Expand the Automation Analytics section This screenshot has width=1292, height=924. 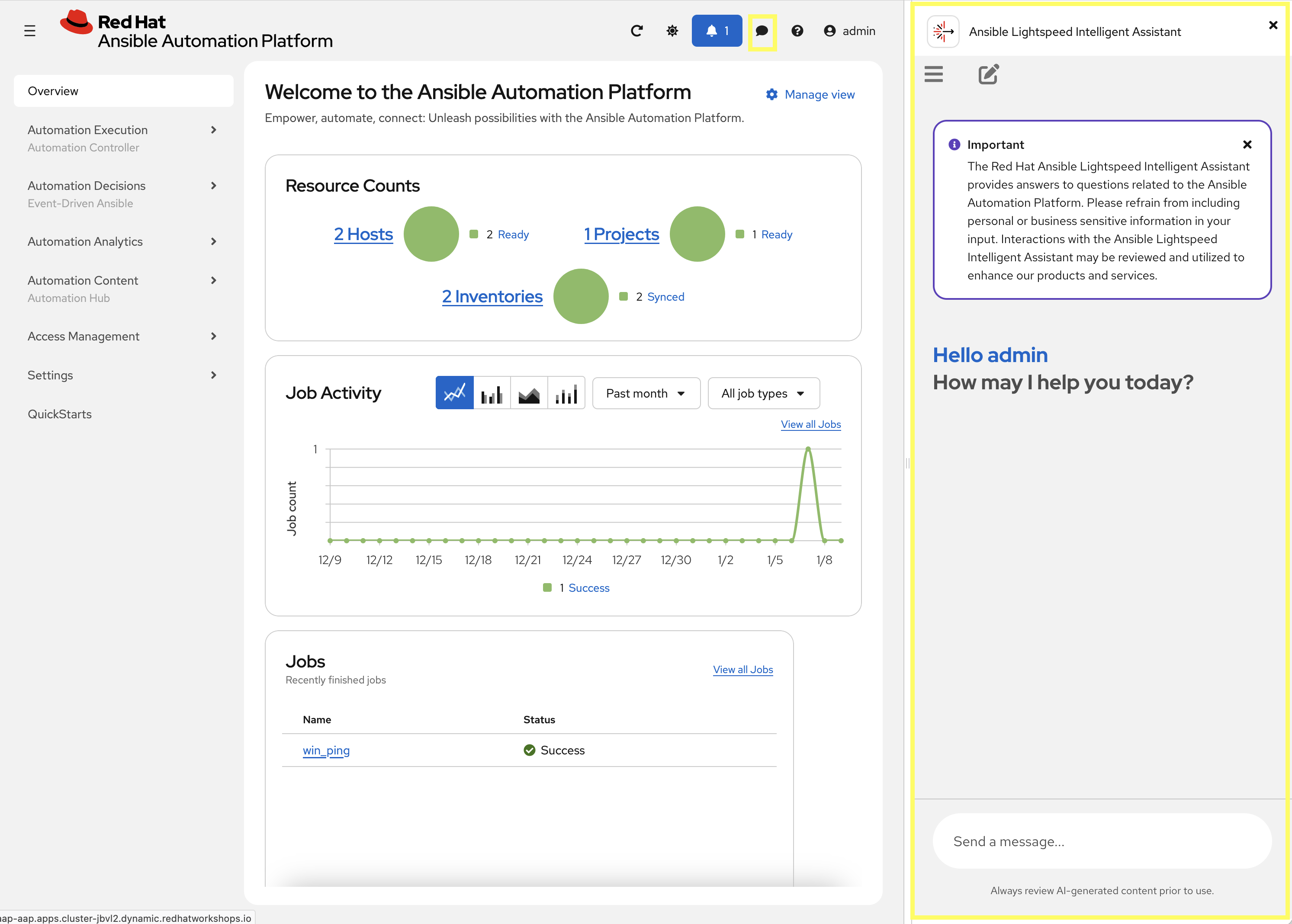[85, 241]
